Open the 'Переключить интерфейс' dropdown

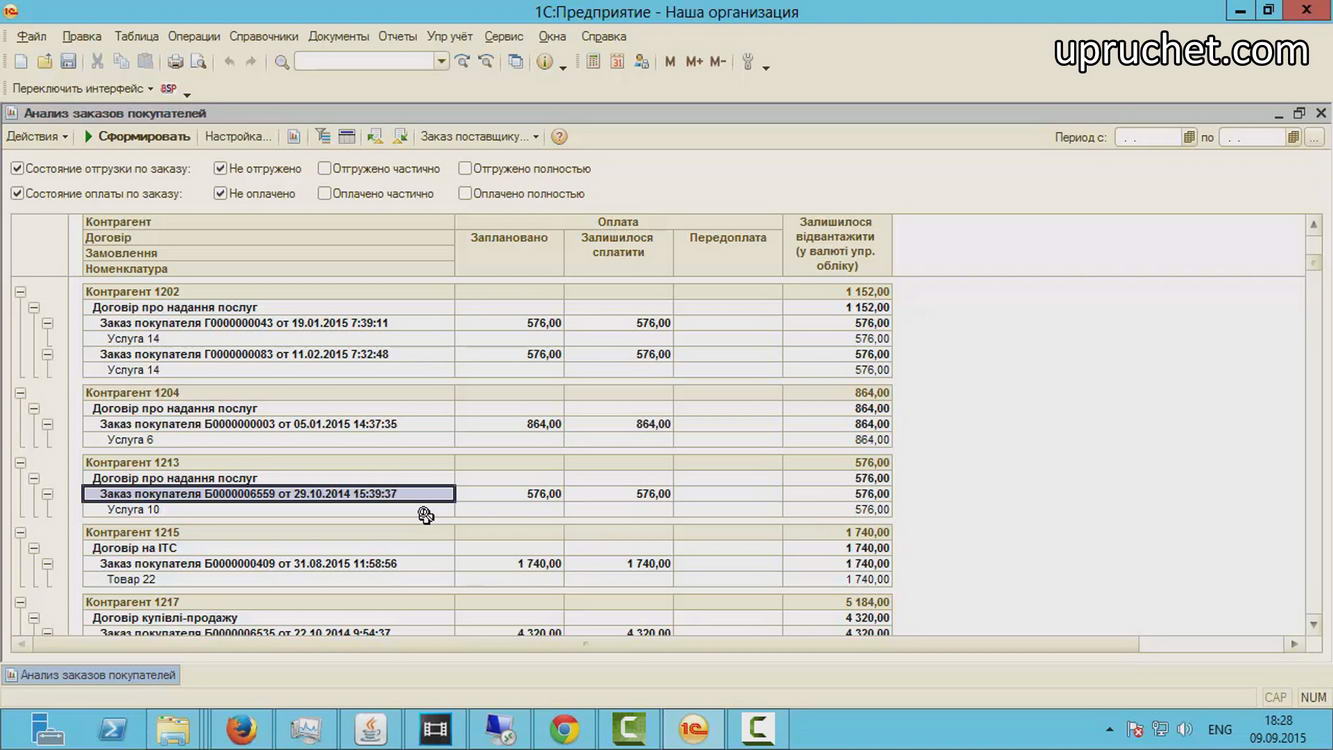(83, 89)
